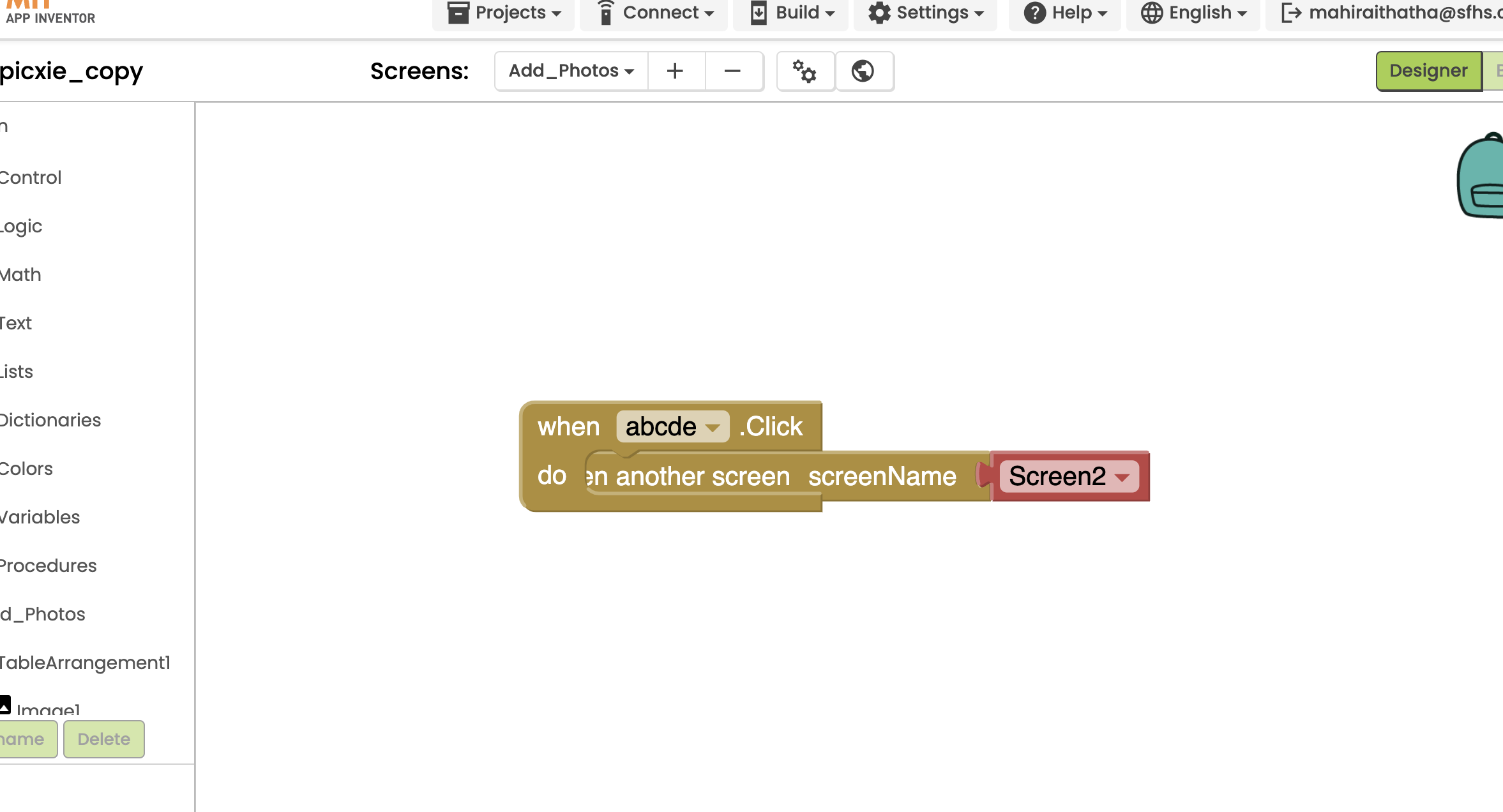Viewport: 1503px width, 812px height.
Task: Switch to Designer view
Action: point(1428,71)
